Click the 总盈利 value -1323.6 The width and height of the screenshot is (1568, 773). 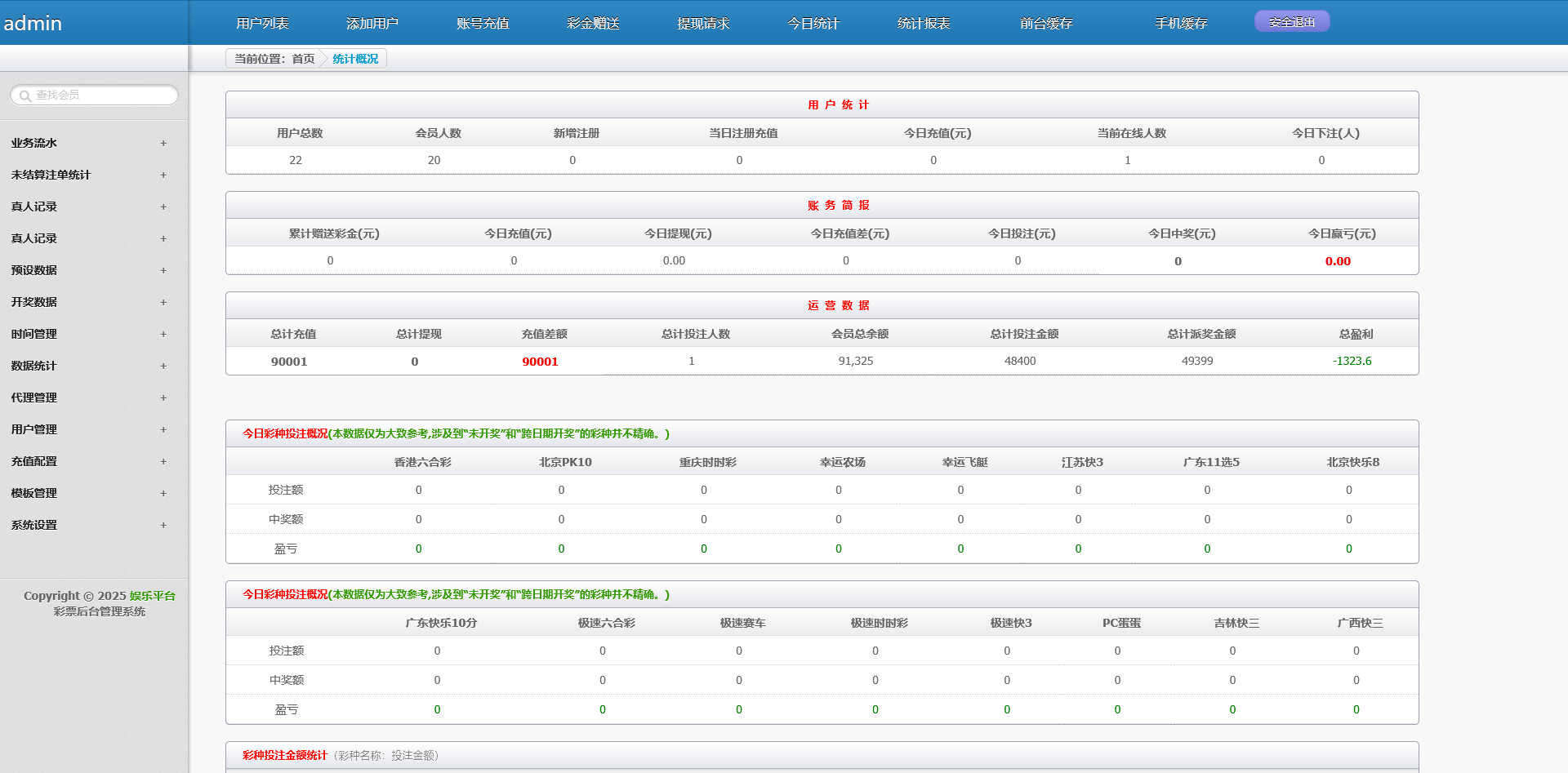coord(1352,361)
